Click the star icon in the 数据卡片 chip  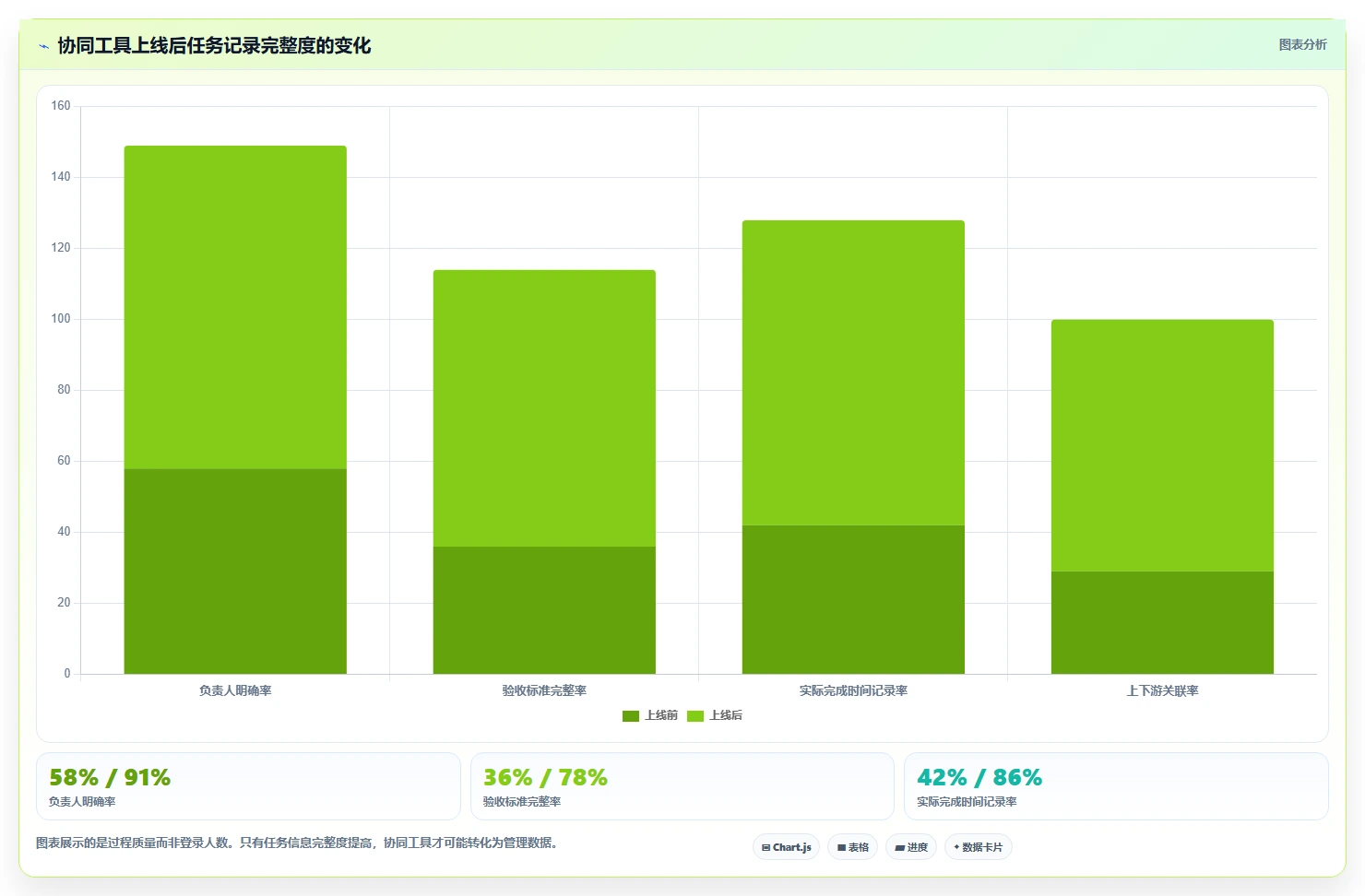pyautogui.click(x=956, y=847)
